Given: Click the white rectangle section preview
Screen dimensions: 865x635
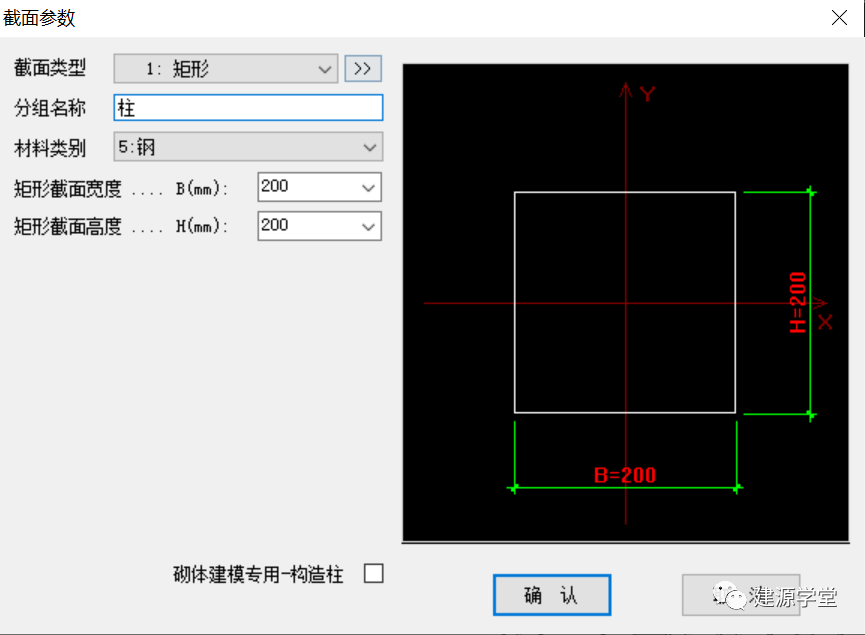Looking at the screenshot, I should (624, 300).
